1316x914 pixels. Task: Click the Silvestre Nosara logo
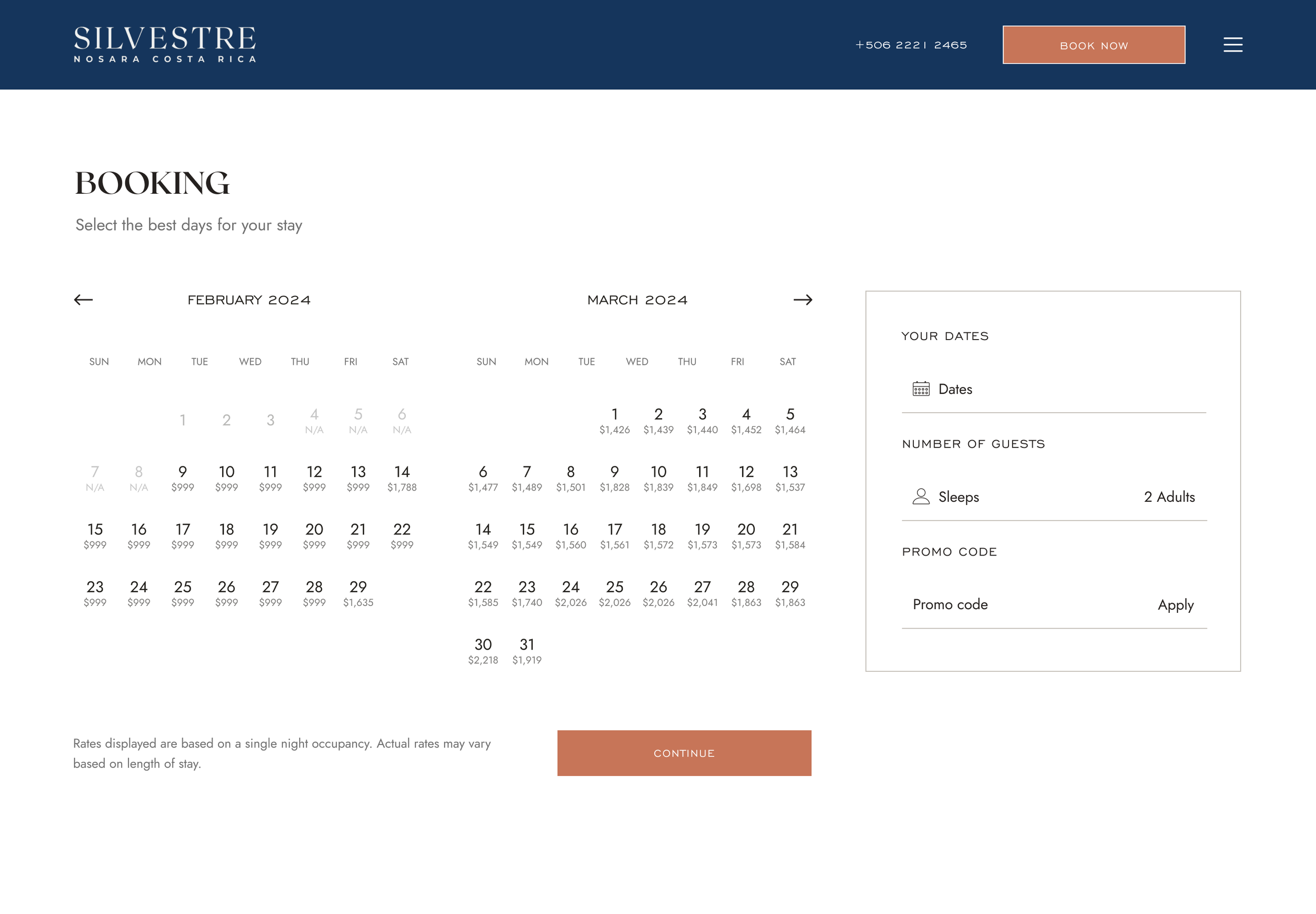click(165, 44)
